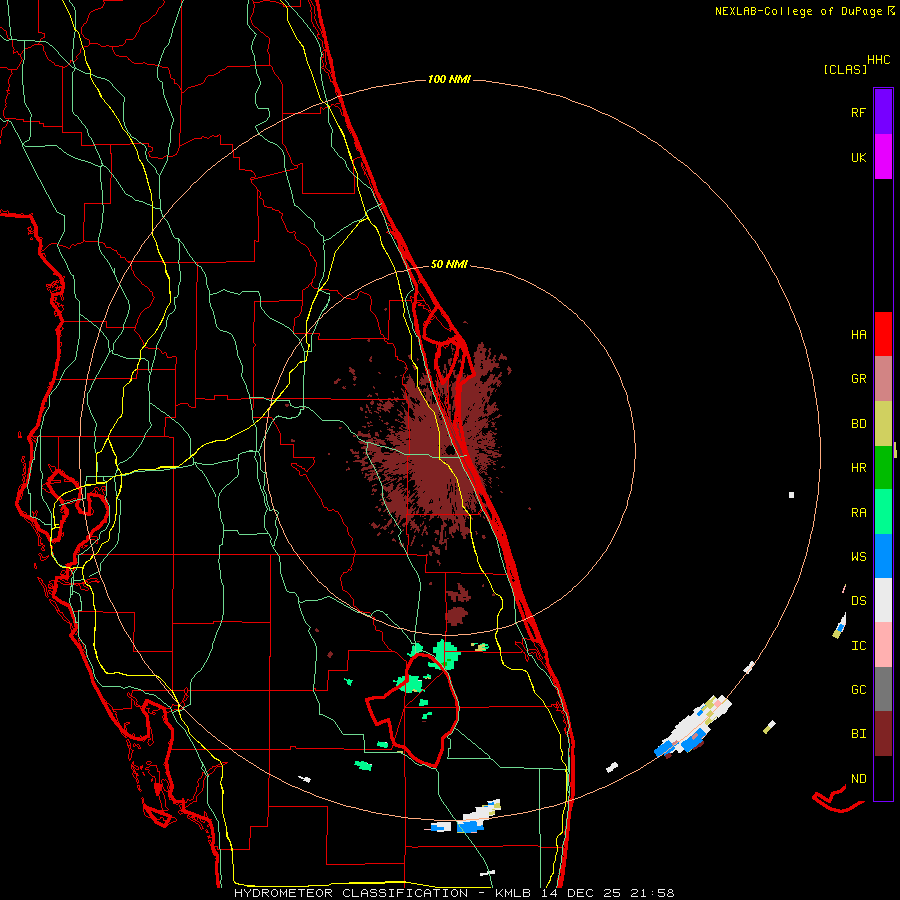Click the red Lake Okeechobee outline

point(413,710)
